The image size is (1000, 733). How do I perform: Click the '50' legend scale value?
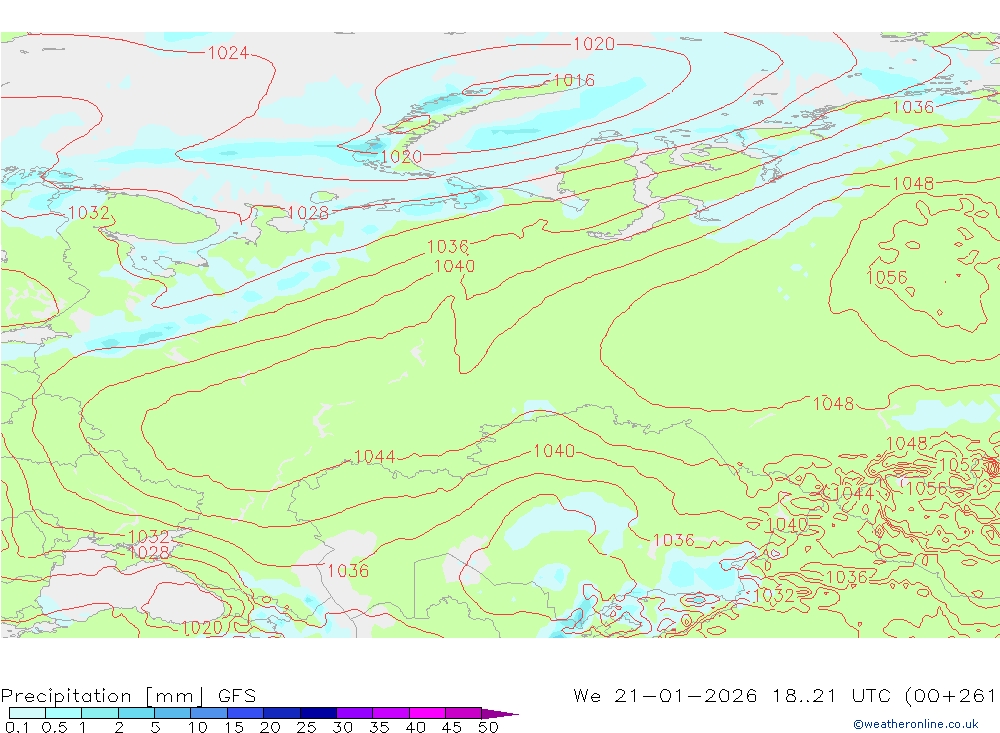click(x=488, y=727)
